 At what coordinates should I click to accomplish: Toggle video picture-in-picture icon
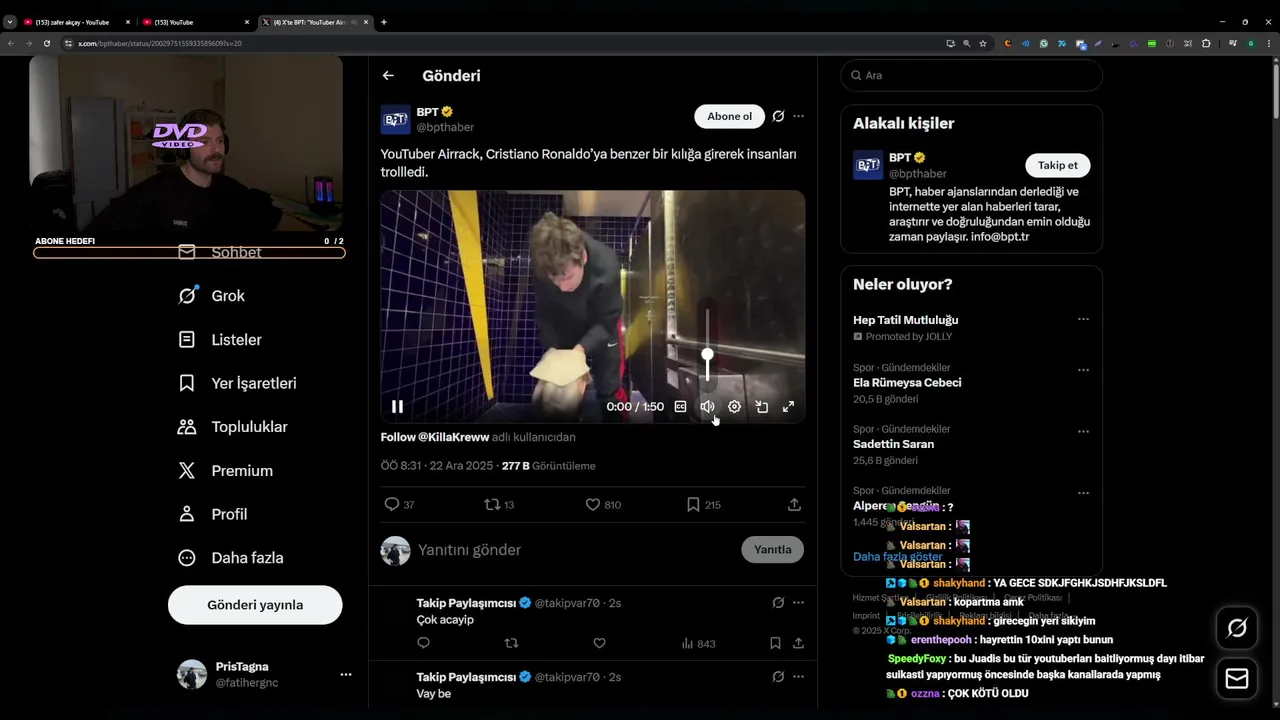point(761,406)
